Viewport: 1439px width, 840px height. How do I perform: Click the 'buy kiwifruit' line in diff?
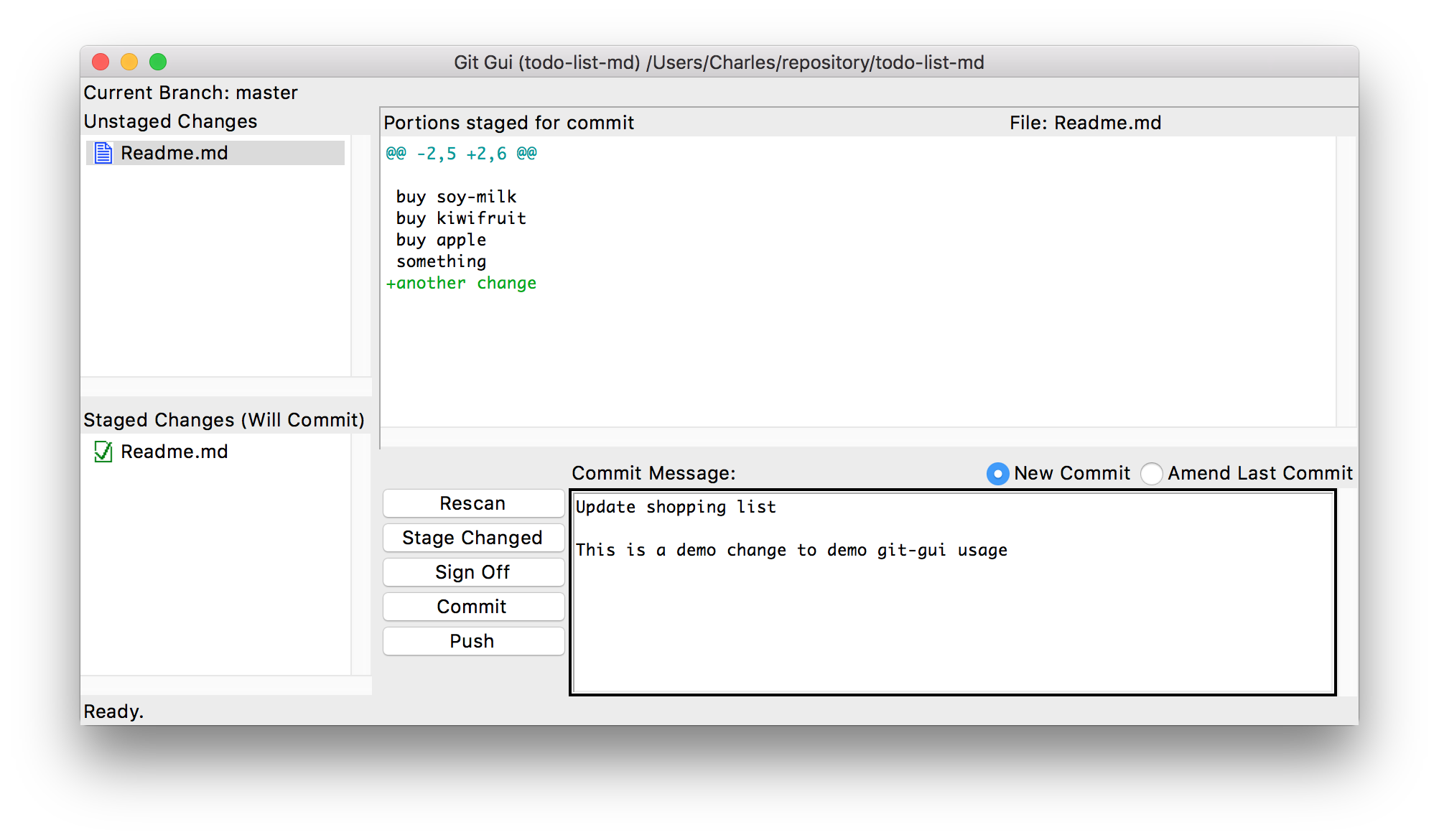[462, 218]
